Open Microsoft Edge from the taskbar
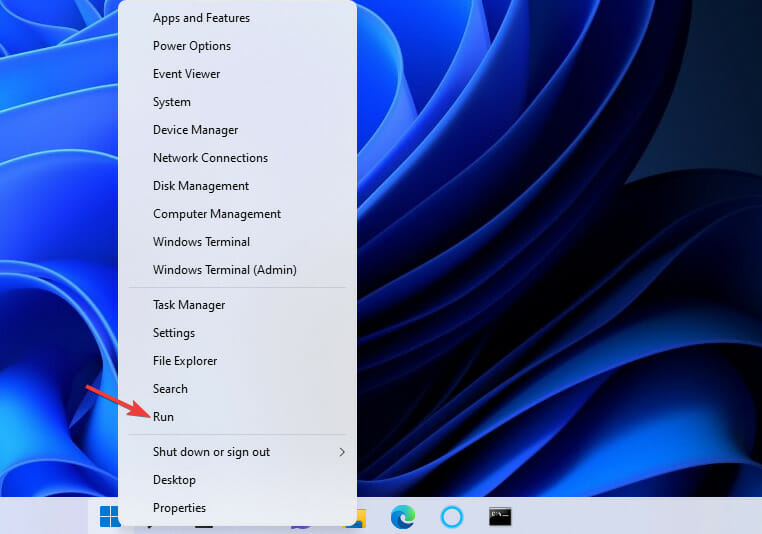The width and height of the screenshot is (762, 534). coord(403,517)
